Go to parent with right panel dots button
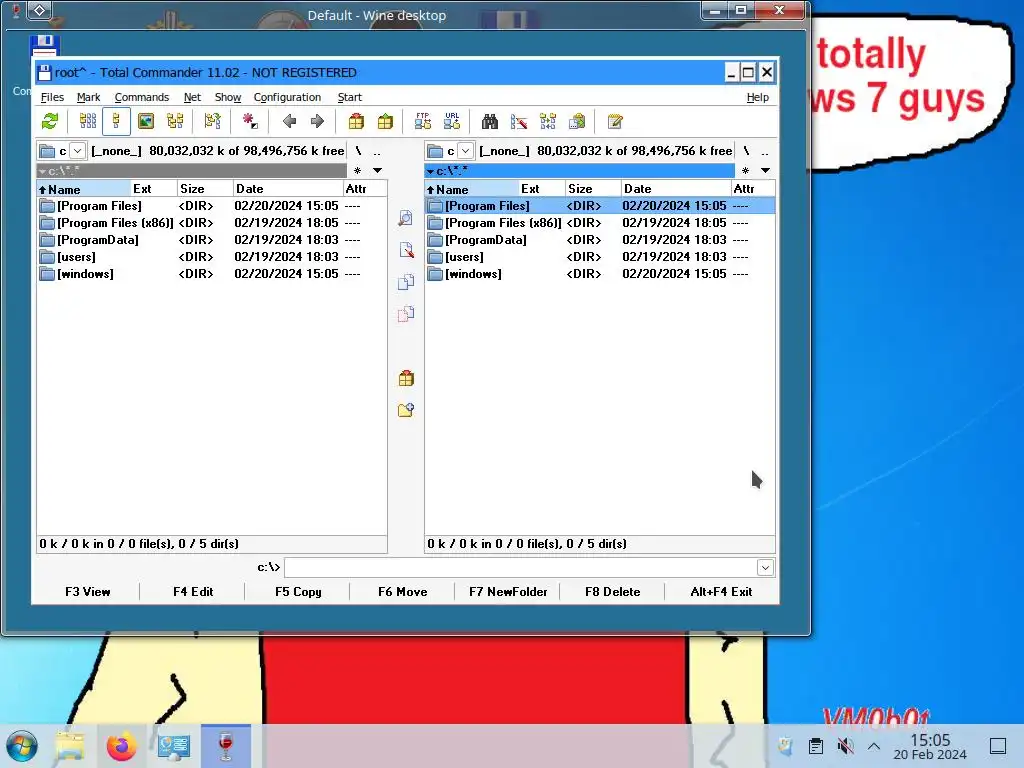The width and height of the screenshot is (1024, 768). click(765, 151)
